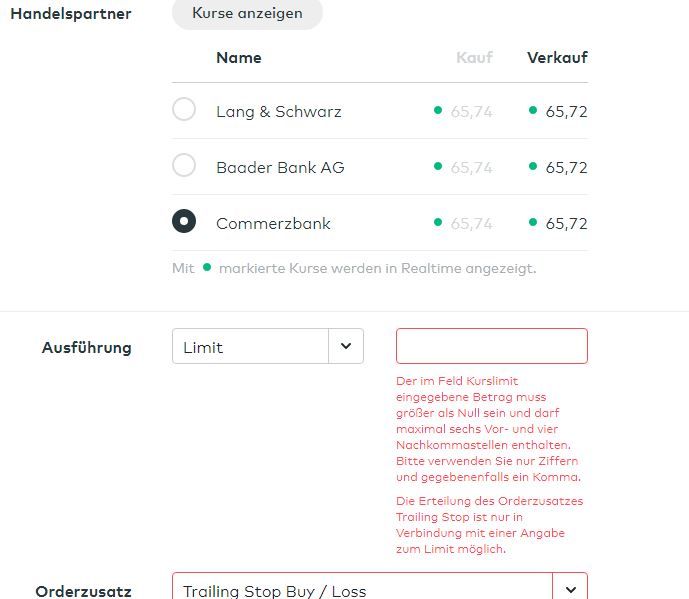The height and width of the screenshot is (599, 689).
Task: Select the Commerzbank radio button
Action: [x=184, y=222]
